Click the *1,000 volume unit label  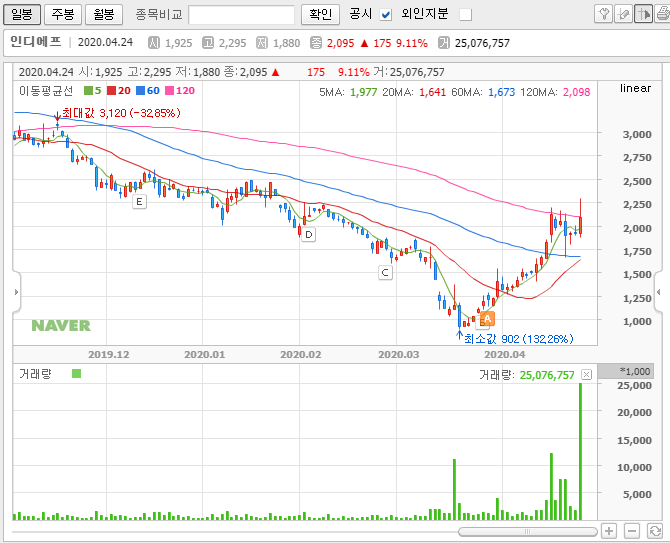tap(635, 371)
